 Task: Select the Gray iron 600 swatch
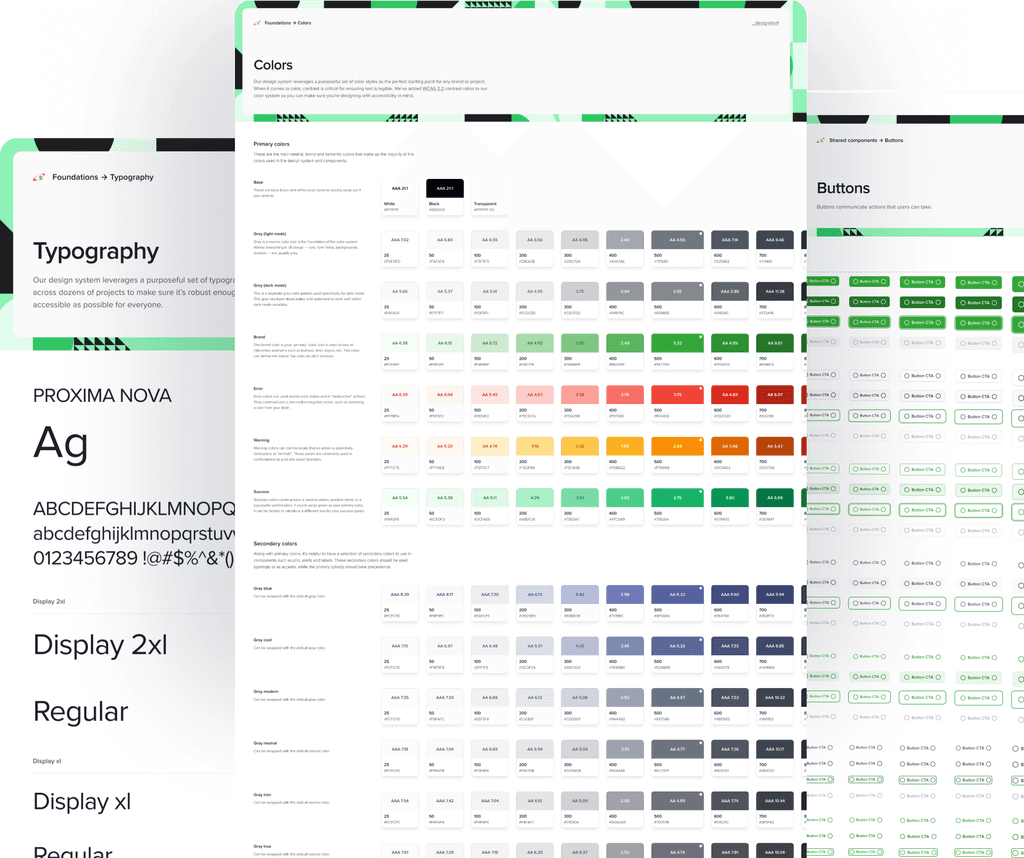[x=730, y=809]
